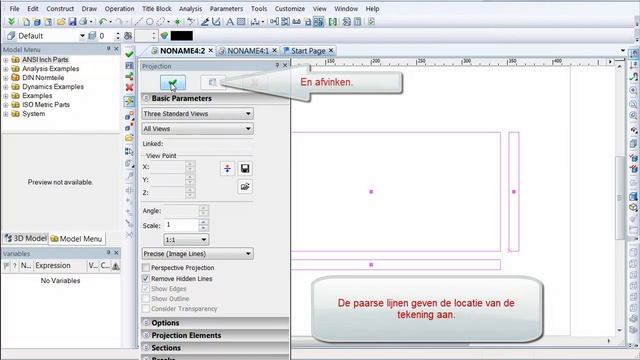
Task: Select the green Node tool icon
Action: tap(178, 22)
